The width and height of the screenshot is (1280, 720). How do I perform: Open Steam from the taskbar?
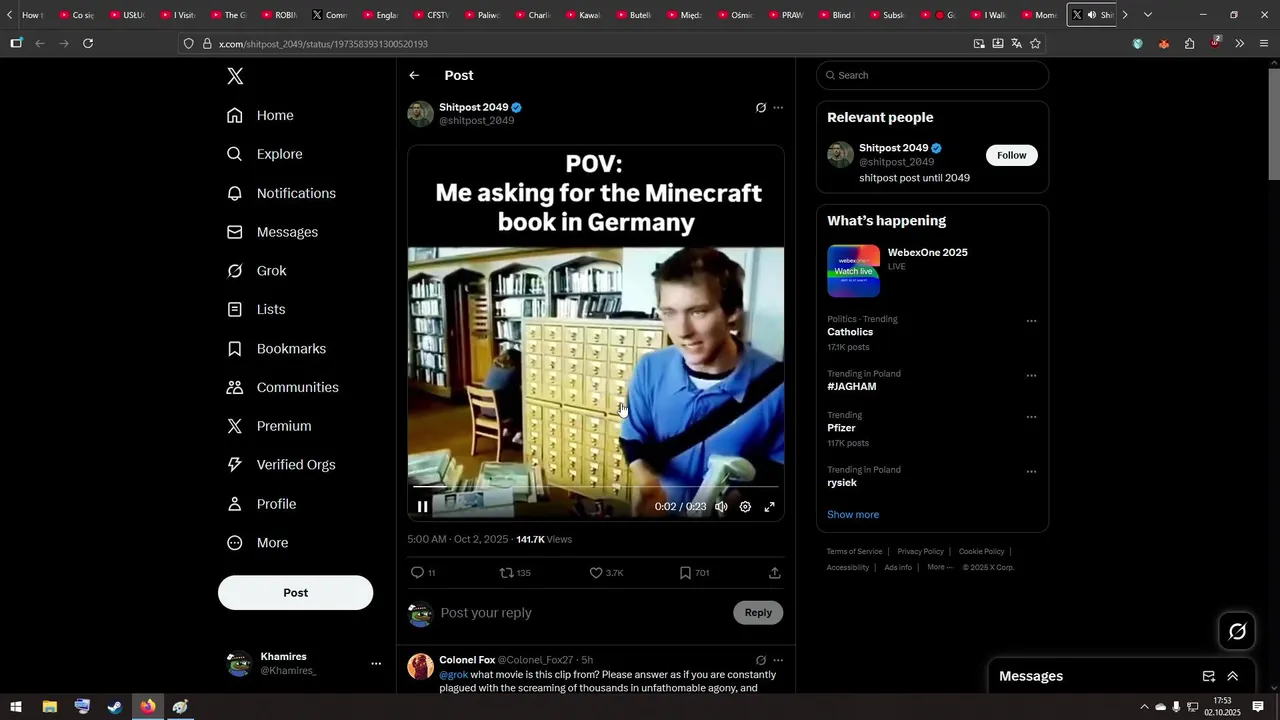pos(115,707)
